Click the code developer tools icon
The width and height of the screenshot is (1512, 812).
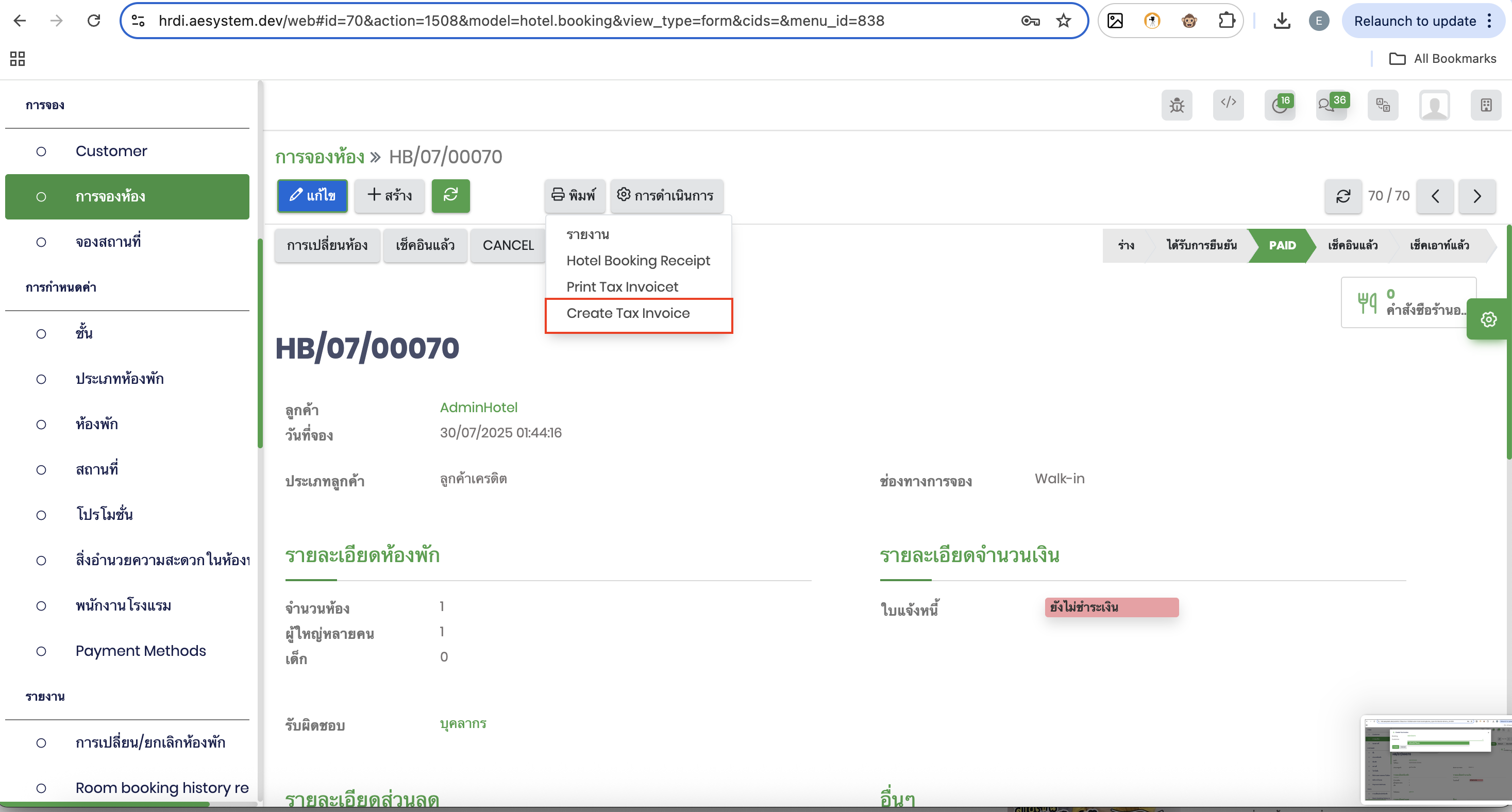coord(1228,104)
